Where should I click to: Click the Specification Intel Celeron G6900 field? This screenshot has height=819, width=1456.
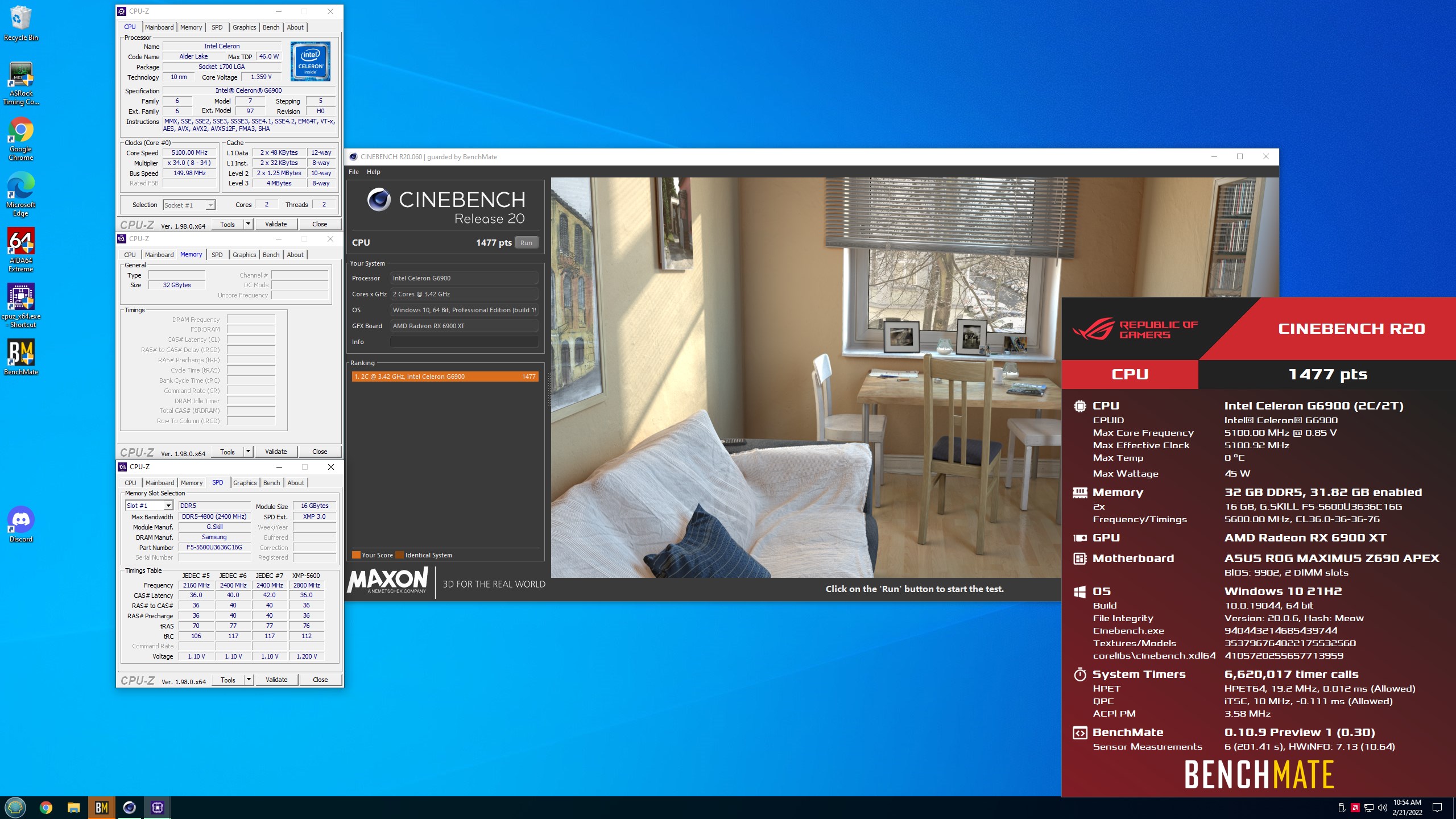[x=249, y=90]
